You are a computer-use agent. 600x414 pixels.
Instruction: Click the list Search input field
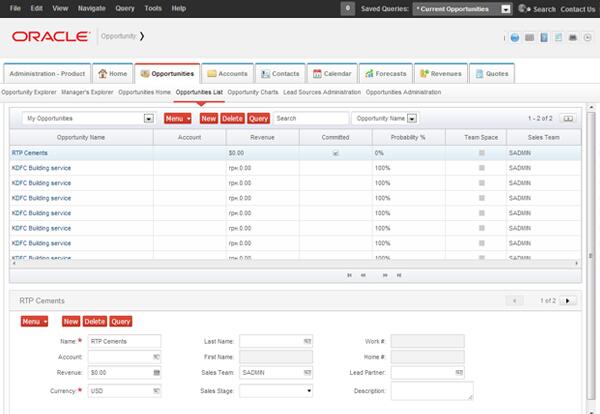coord(311,119)
